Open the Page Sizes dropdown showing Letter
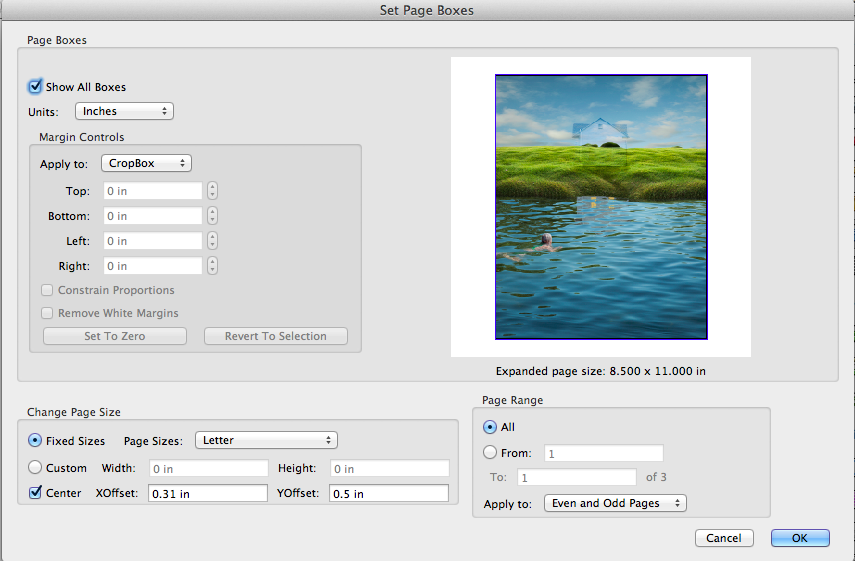The width and height of the screenshot is (855, 561). (x=267, y=440)
